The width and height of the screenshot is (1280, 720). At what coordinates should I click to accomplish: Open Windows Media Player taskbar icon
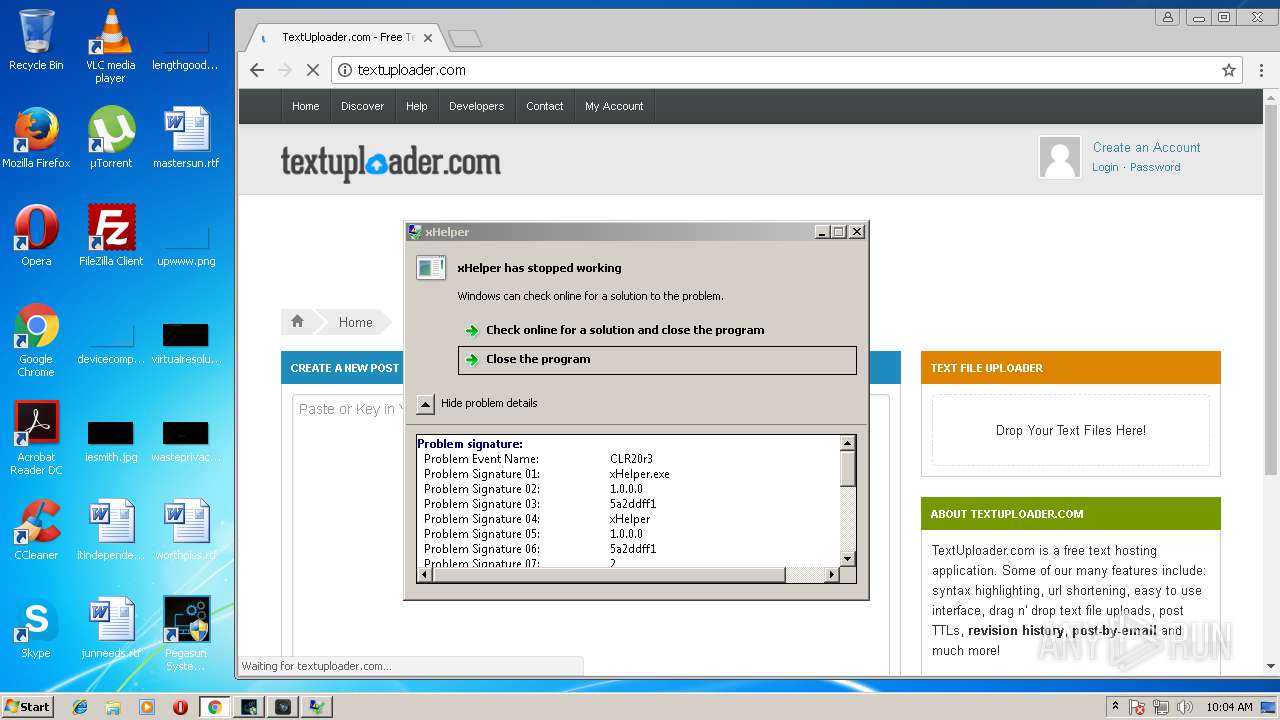tap(147, 707)
